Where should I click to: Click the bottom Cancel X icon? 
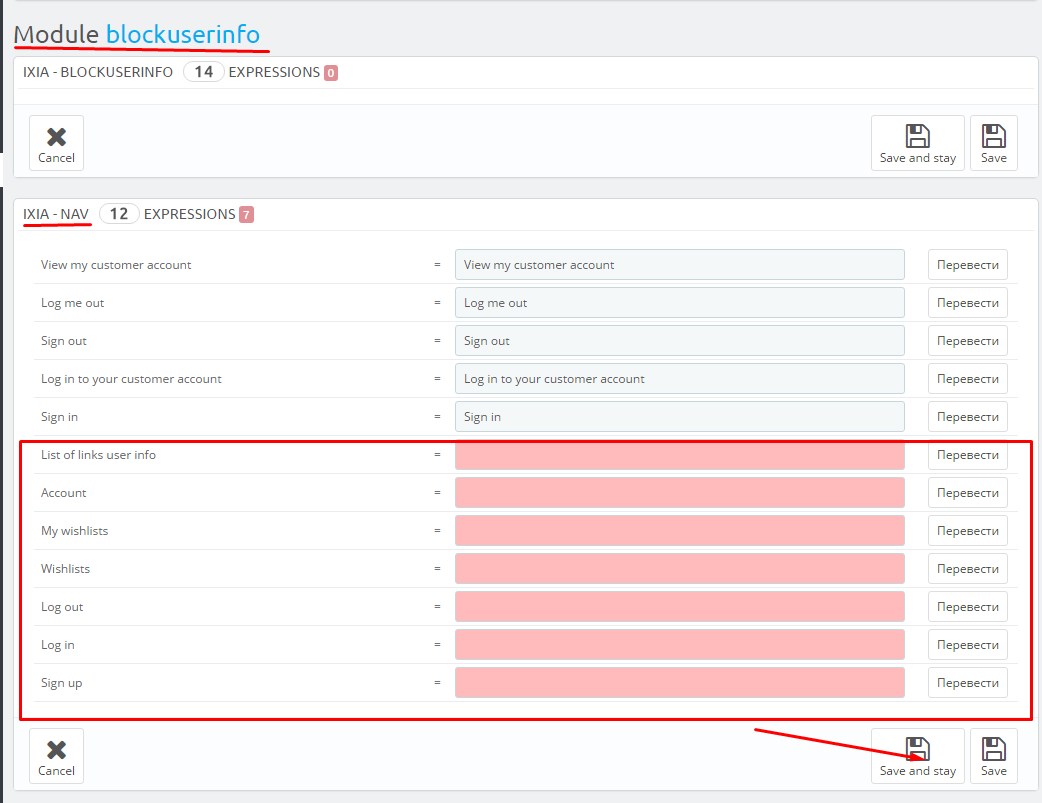[x=56, y=750]
